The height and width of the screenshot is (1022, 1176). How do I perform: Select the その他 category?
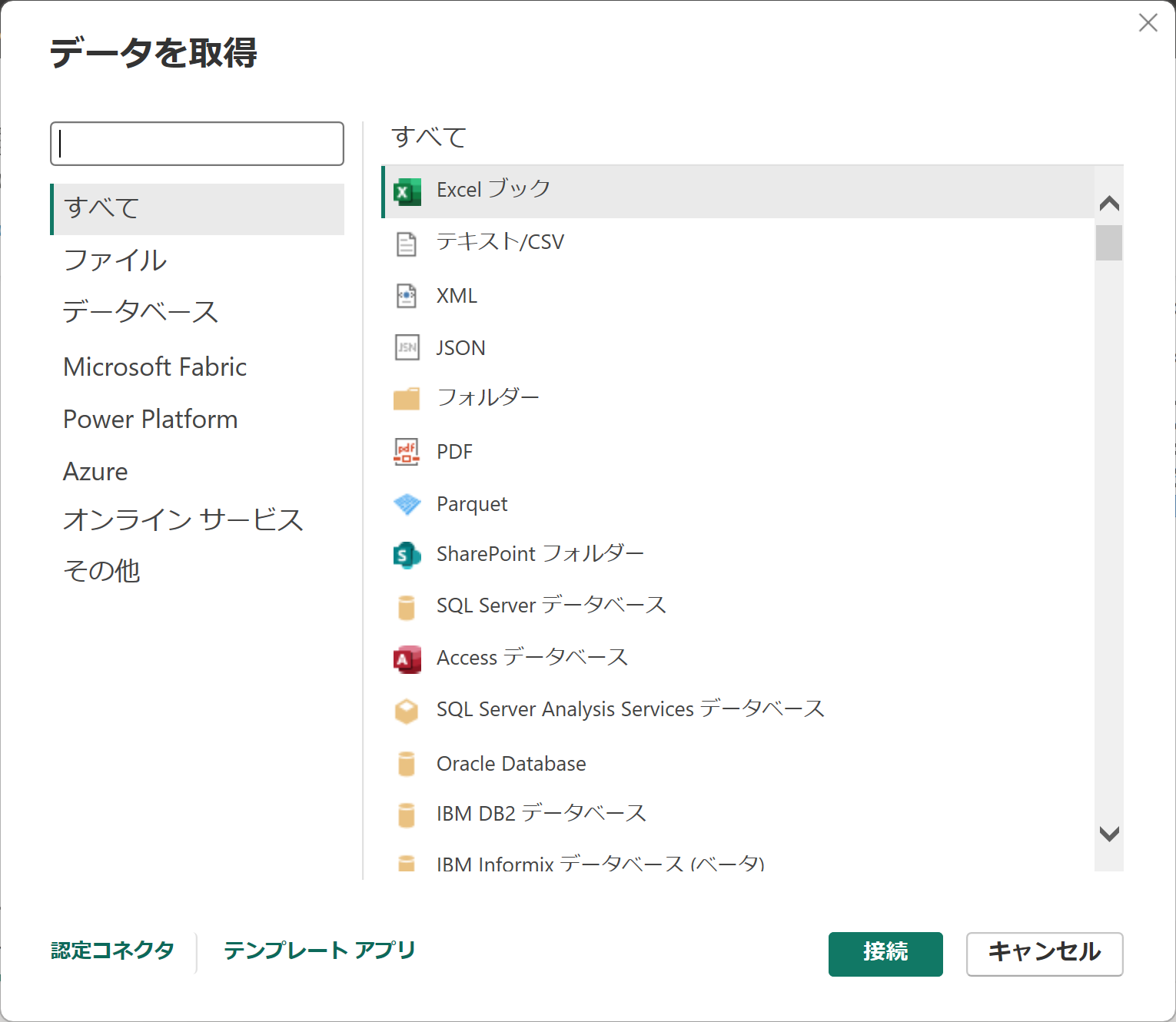coord(198,571)
